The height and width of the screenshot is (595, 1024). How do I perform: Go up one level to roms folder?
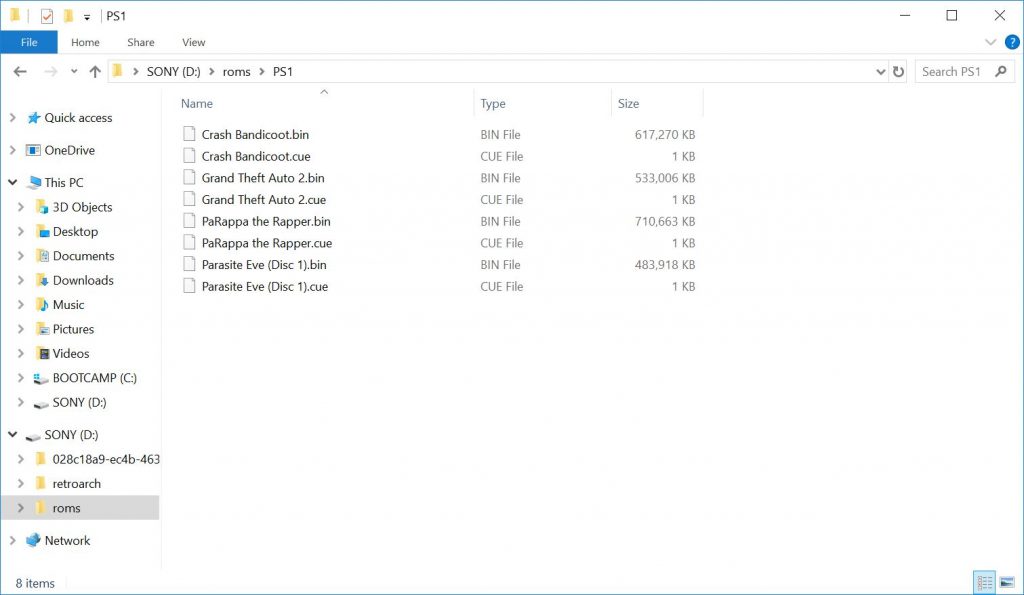click(x=95, y=72)
